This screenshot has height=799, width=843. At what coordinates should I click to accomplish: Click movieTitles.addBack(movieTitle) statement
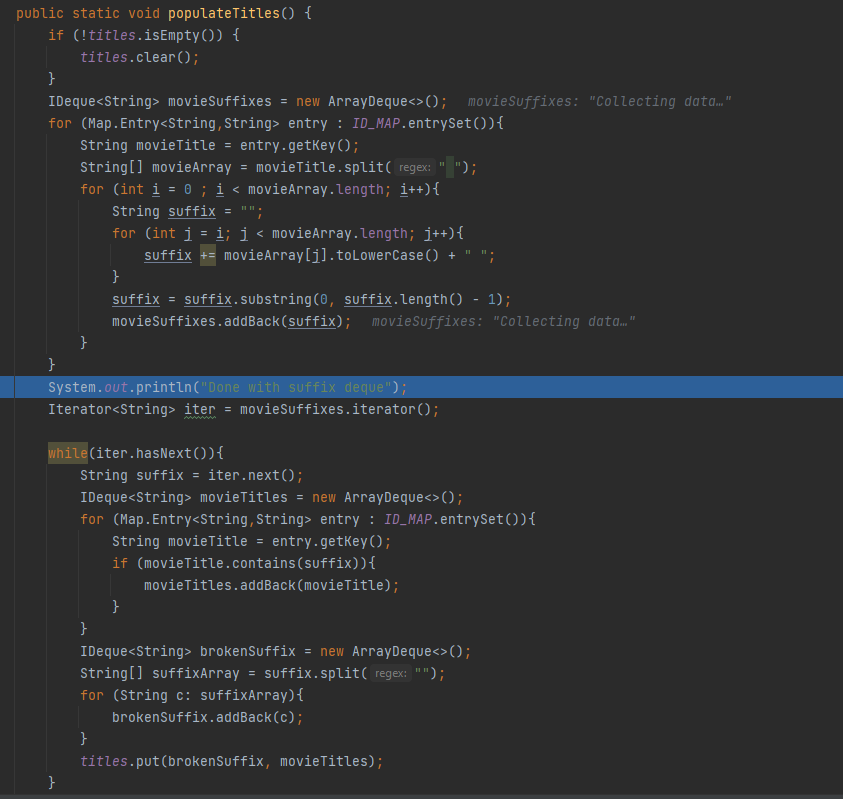point(270,585)
